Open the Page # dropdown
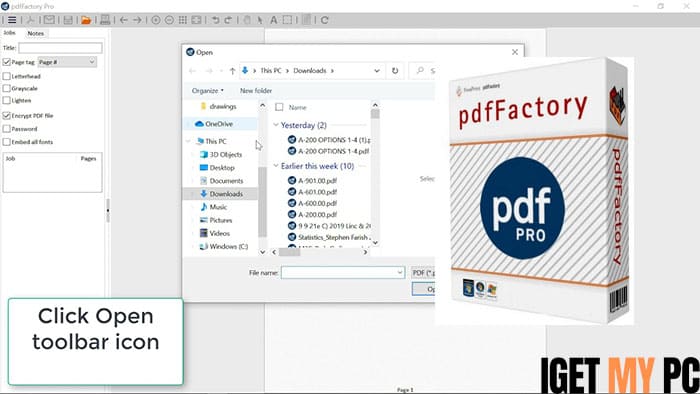The width and height of the screenshot is (700, 394). pos(67,62)
